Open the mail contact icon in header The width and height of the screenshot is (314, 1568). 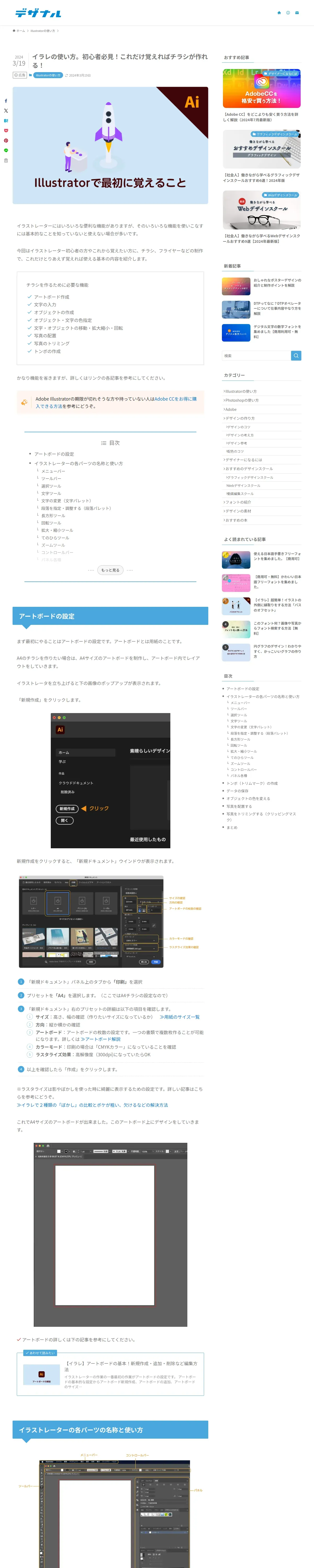[297, 13]
